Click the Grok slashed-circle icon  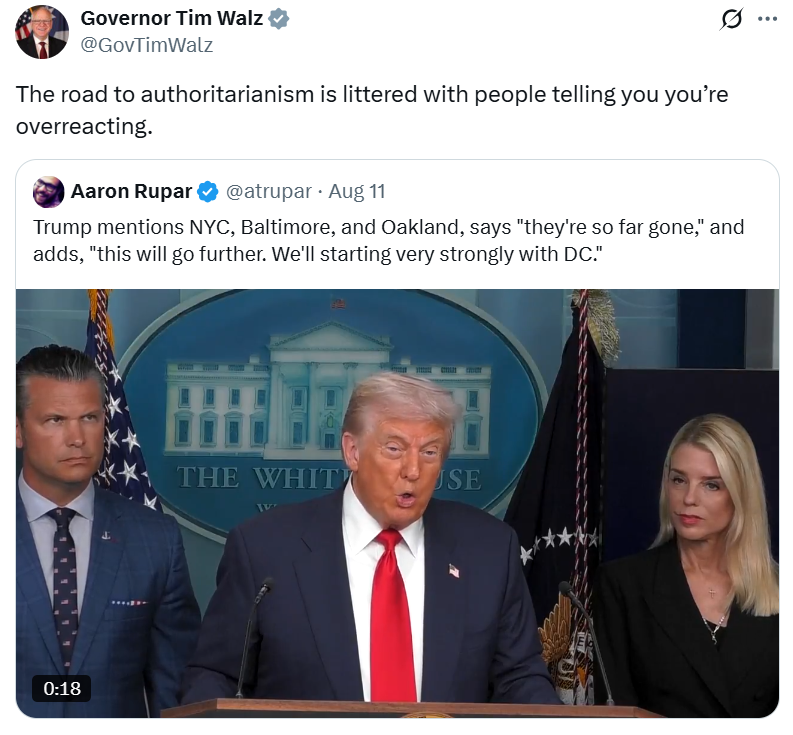pyautogui.click(x=731, y=19)
